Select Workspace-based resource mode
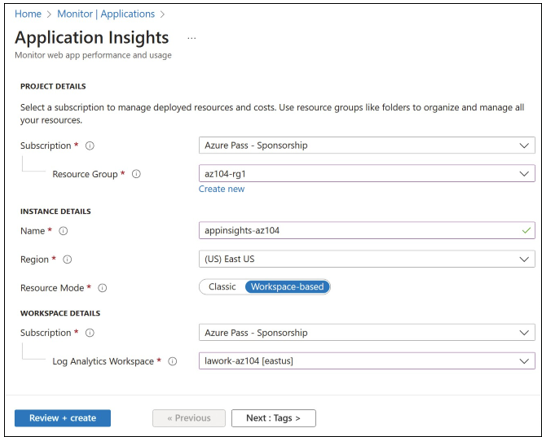Viewport: 553px width, 441px height. click(x=287, y=287)
